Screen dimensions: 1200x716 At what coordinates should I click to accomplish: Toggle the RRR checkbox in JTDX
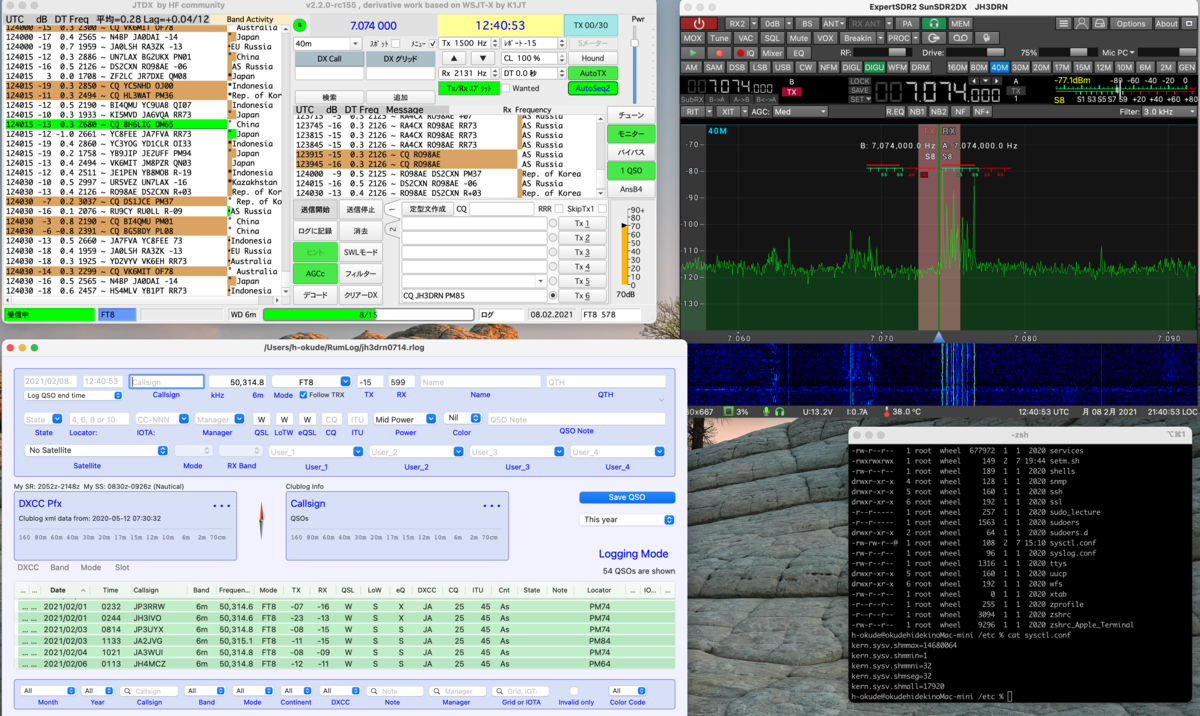tap(558, 209)
